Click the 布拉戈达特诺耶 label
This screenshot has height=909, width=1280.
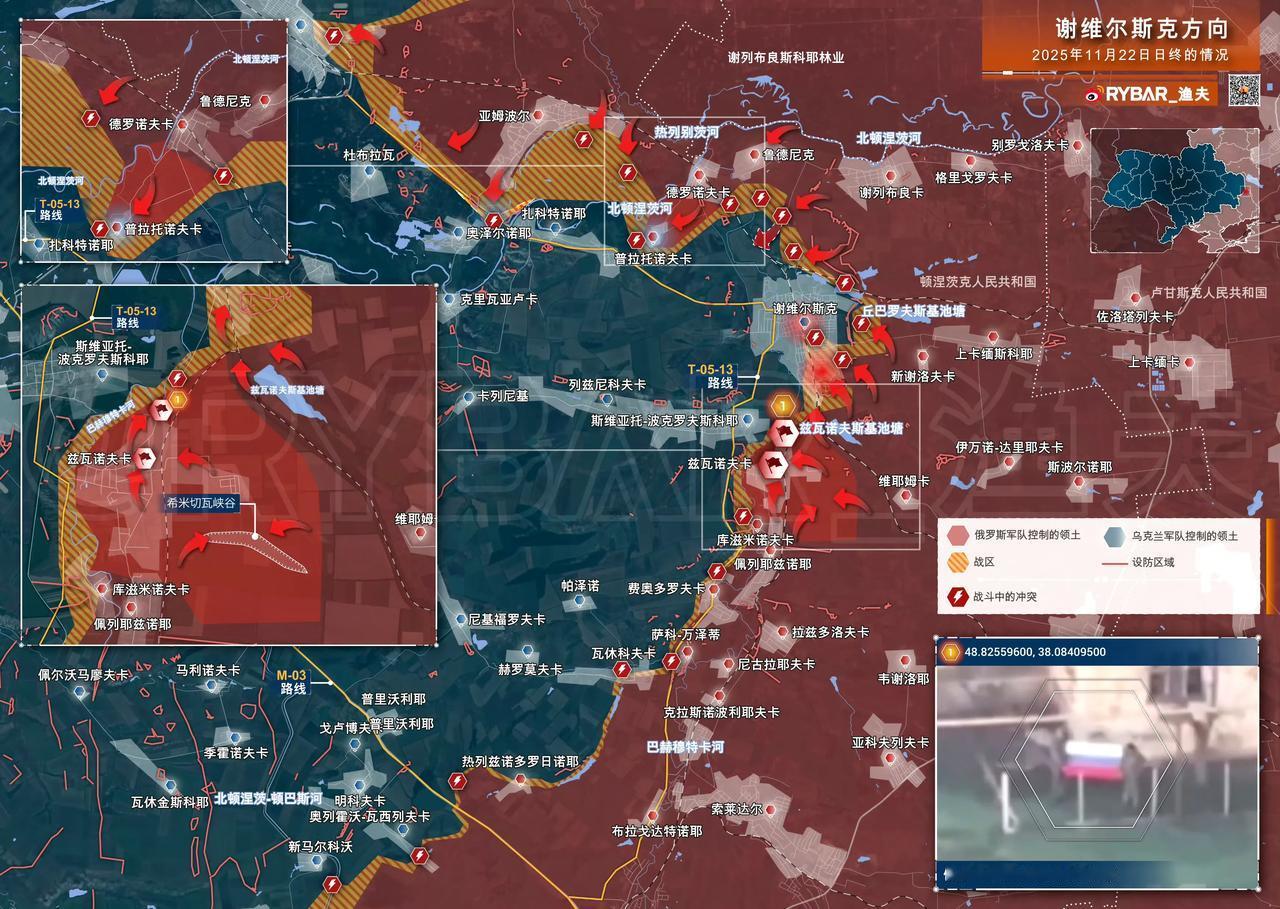pos(657,831)
